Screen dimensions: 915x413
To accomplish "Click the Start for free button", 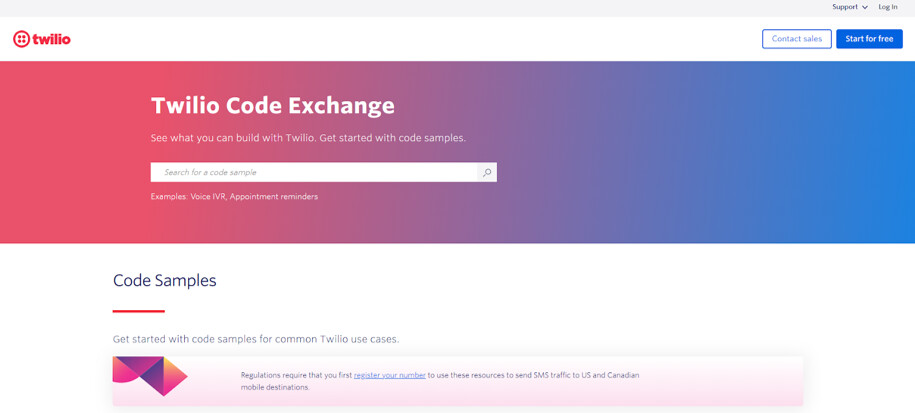I will (869, 39).
